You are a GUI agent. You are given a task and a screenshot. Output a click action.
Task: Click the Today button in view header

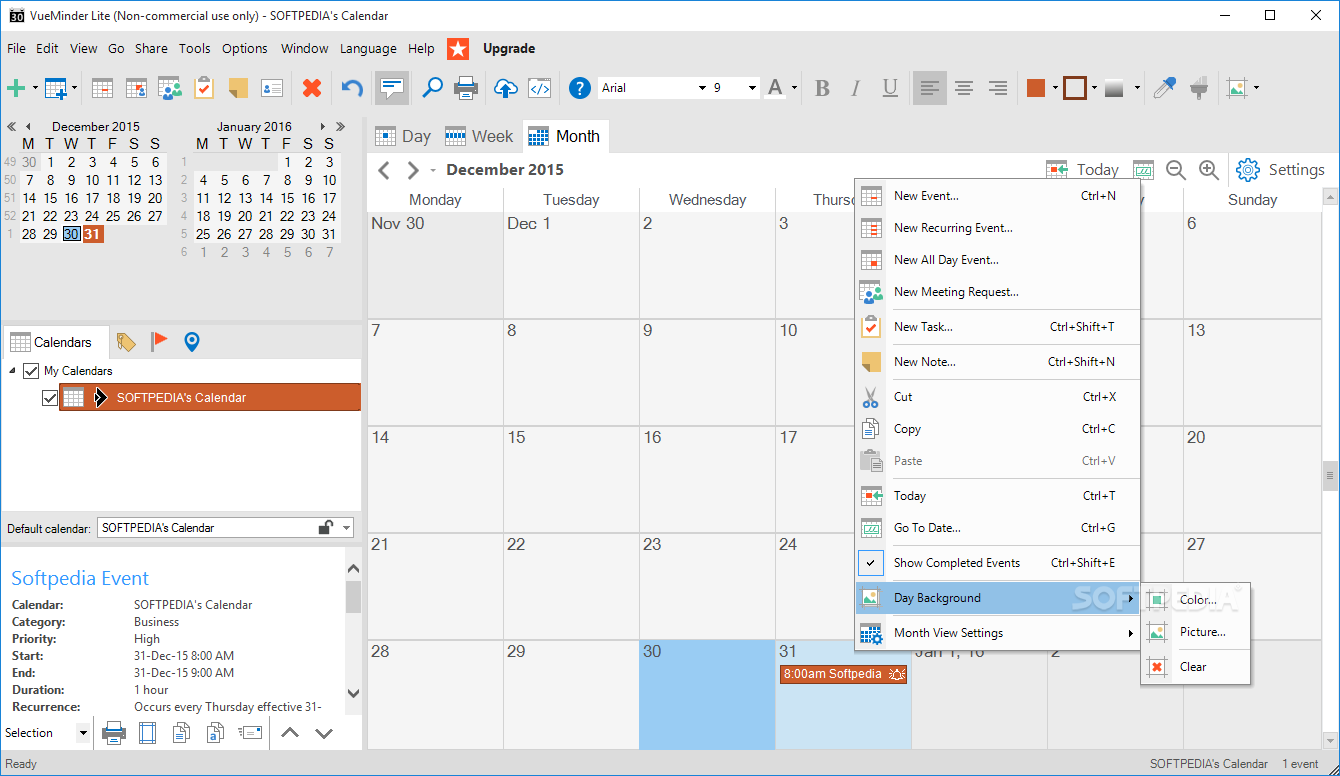click(x=1082, y=170)
